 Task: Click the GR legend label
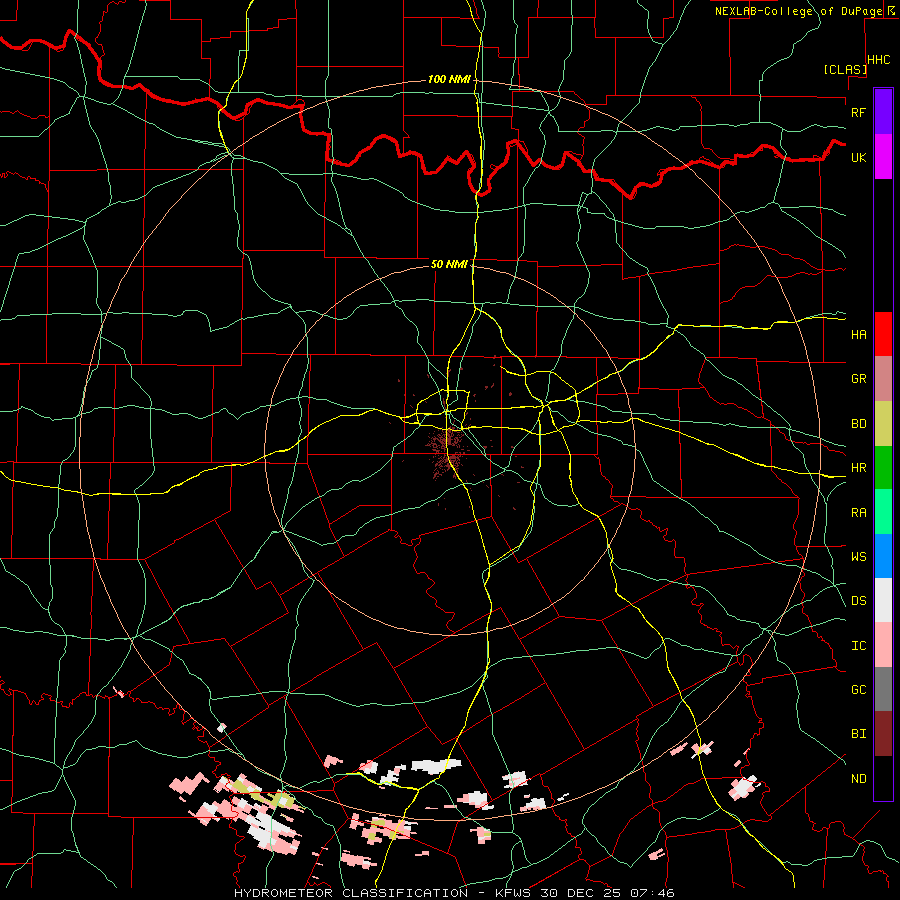pos(859,379)
